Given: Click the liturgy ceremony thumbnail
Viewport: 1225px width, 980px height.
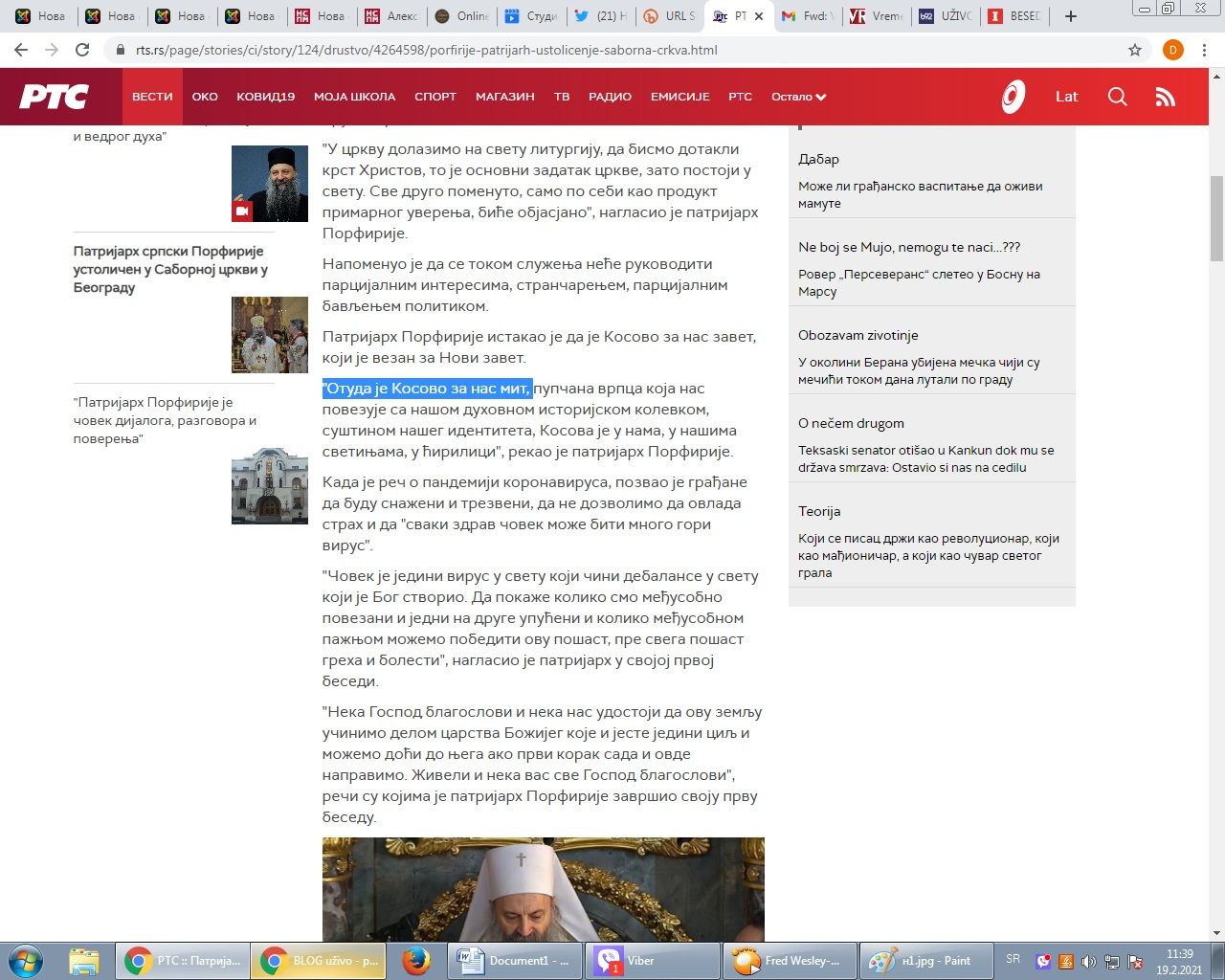Looking at the screenshot, I should click(270, 335).
